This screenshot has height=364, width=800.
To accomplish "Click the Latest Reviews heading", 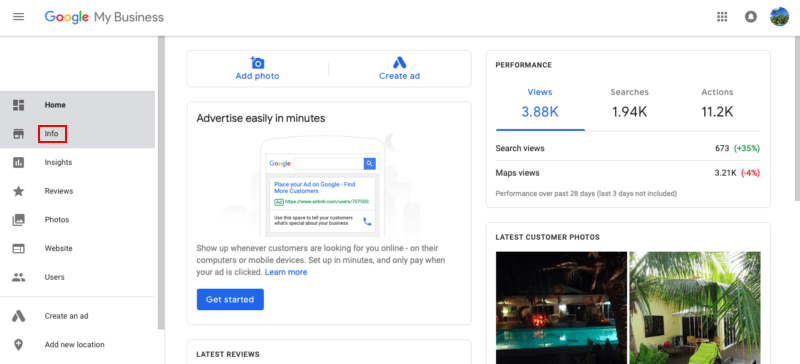I will 228,354.
